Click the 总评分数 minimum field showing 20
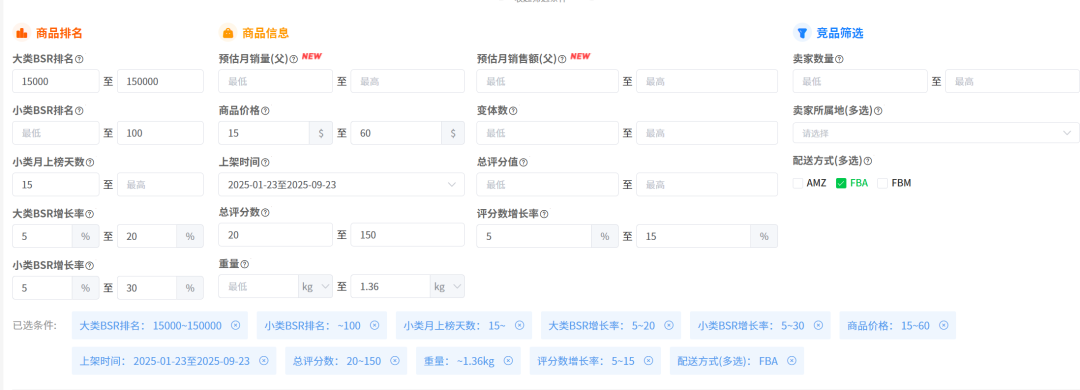The height and width of the screenshot is (390, 1080). click(x=276, y=235)
